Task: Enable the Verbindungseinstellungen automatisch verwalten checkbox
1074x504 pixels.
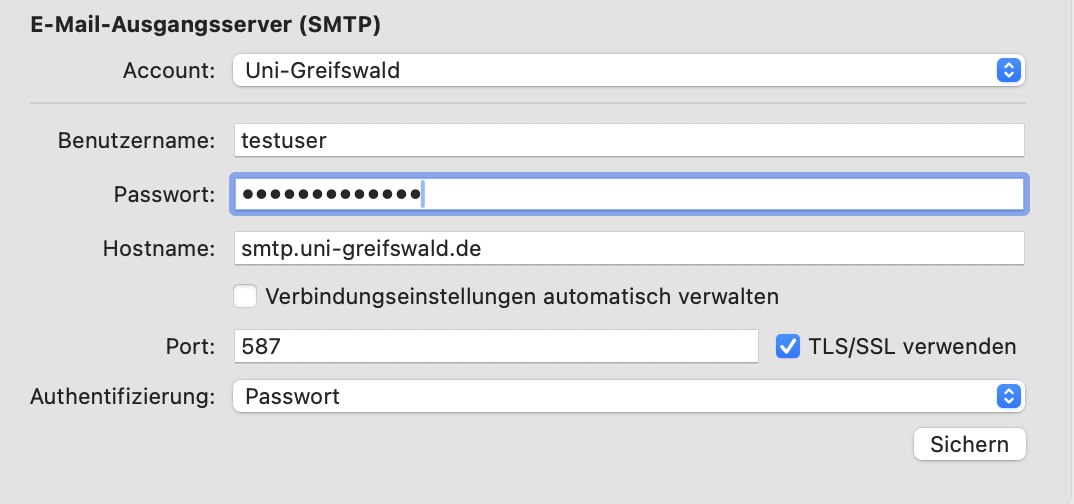Action: [x=244, y=296]
